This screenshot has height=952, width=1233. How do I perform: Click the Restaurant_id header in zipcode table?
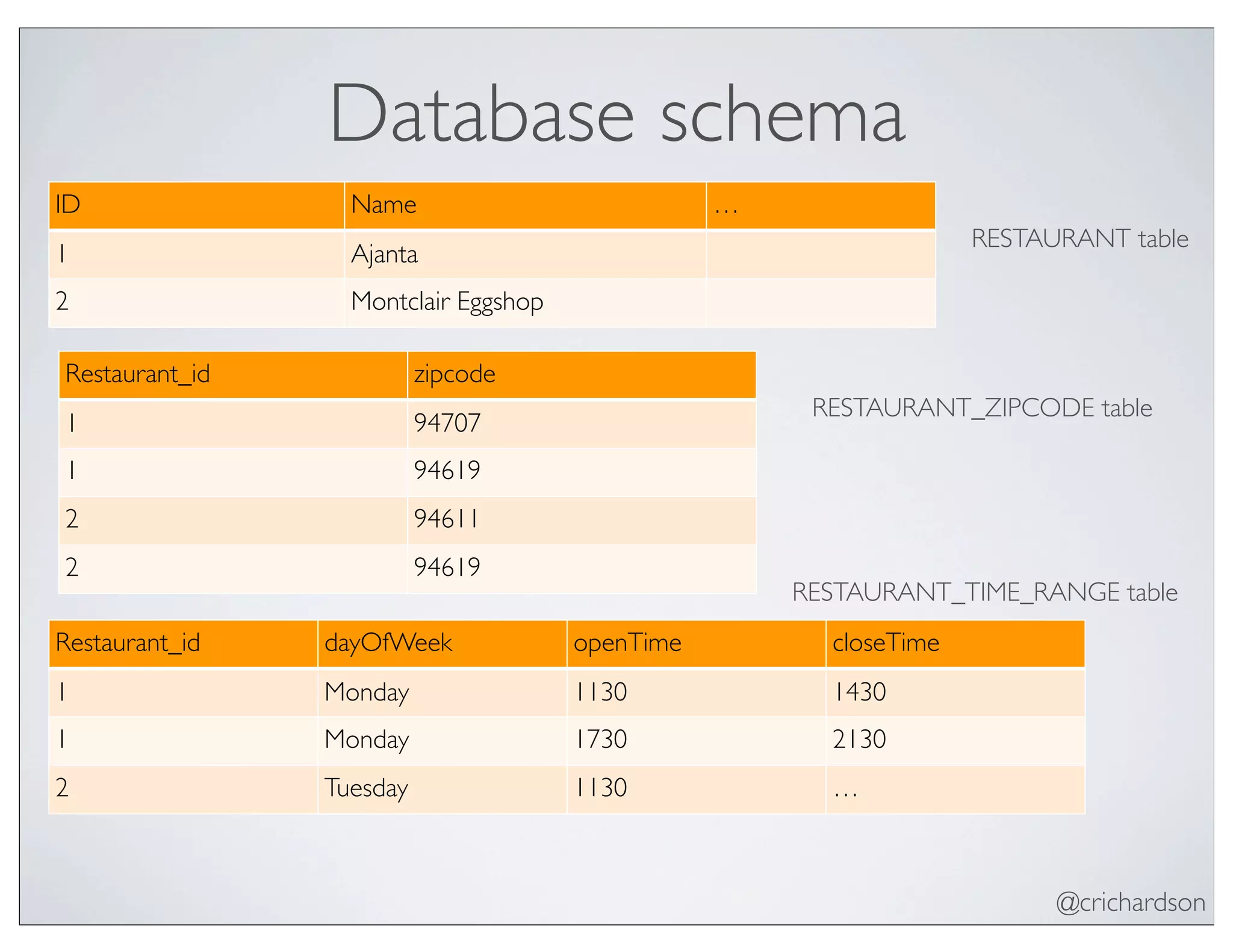138,374
